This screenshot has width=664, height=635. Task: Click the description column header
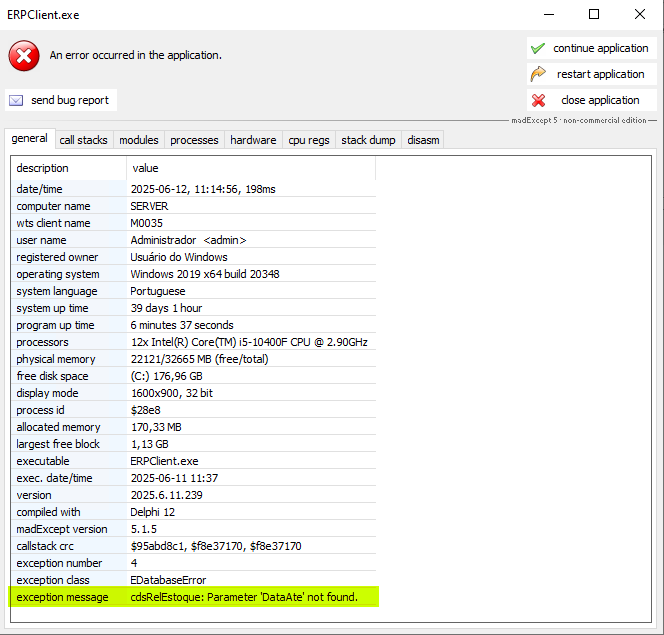(68, 168)
